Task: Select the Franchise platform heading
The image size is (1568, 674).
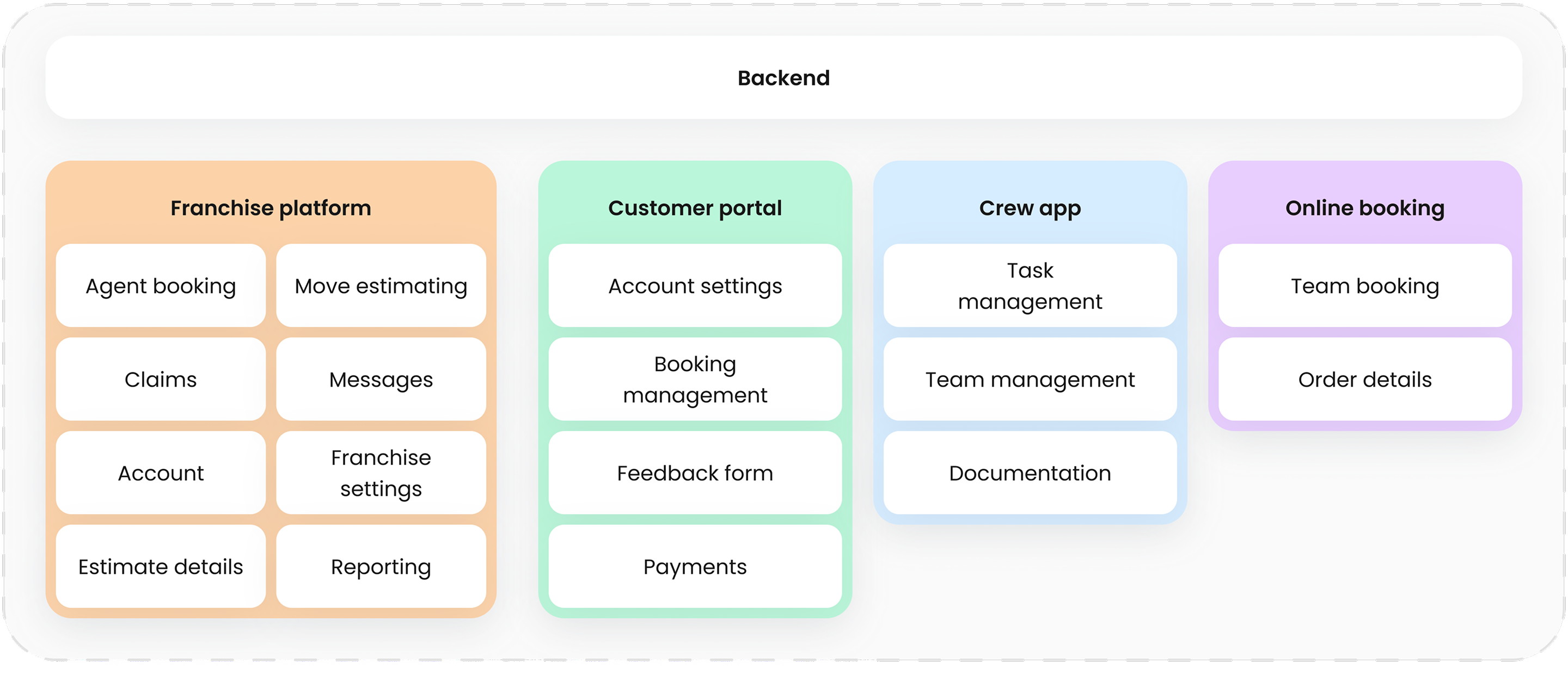Action: coord(271,208)
